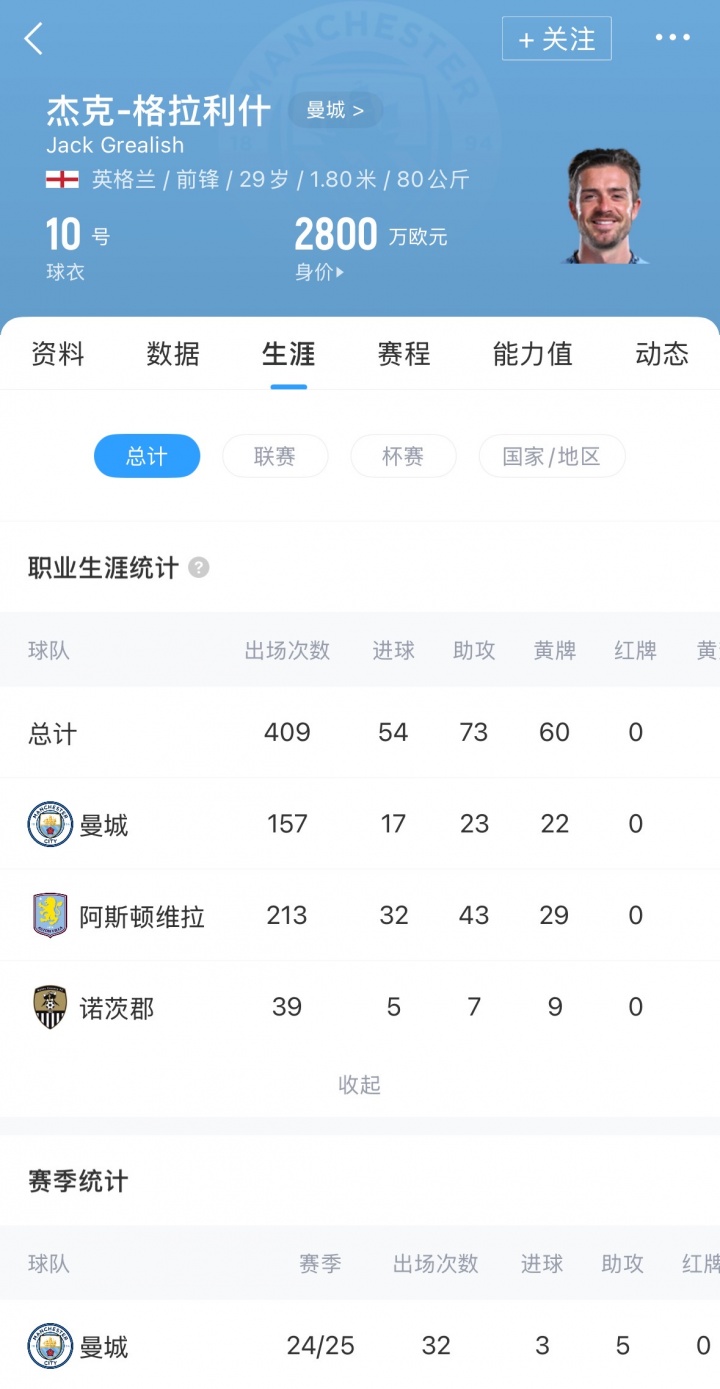Screen dimensions: 720x1389
Task: Select the 杯赛 filter pill
Action: (x=403, y=456)
